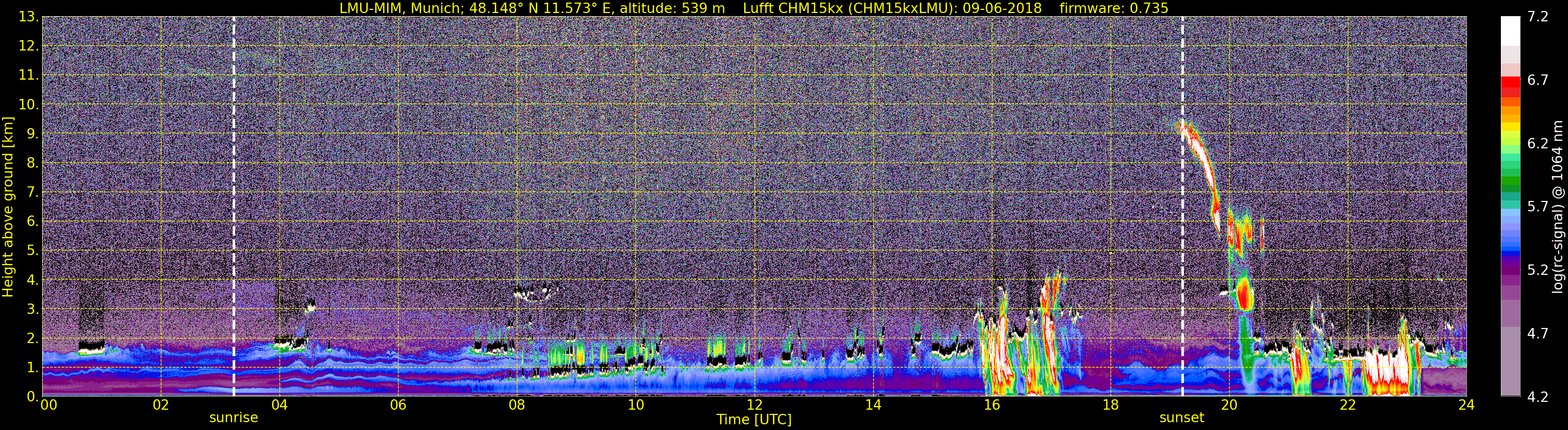Screen dimensions: 1568x430
Task: Click the x-axis tick label '12'
Action: pos(754,405)
